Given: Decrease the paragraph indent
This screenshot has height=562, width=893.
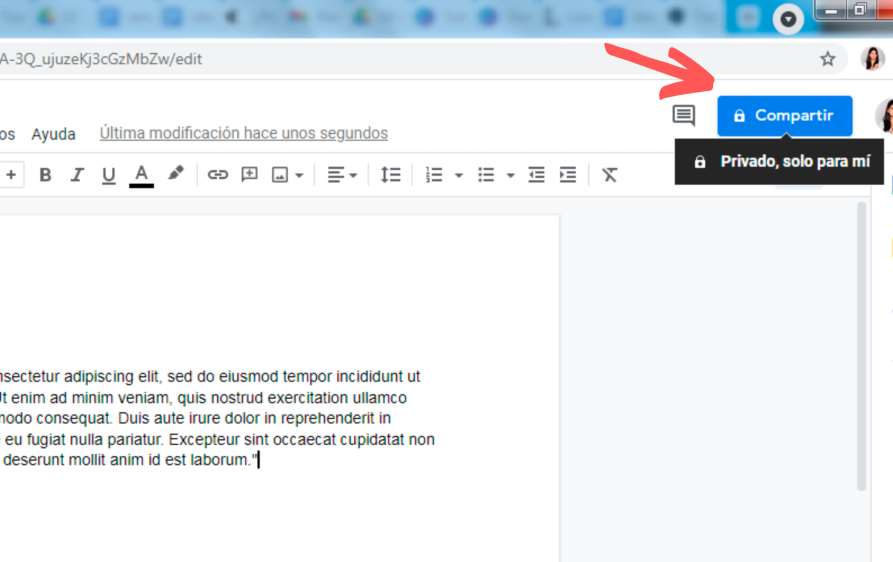Looking at the screenshot, I should [x=537, y=175].
